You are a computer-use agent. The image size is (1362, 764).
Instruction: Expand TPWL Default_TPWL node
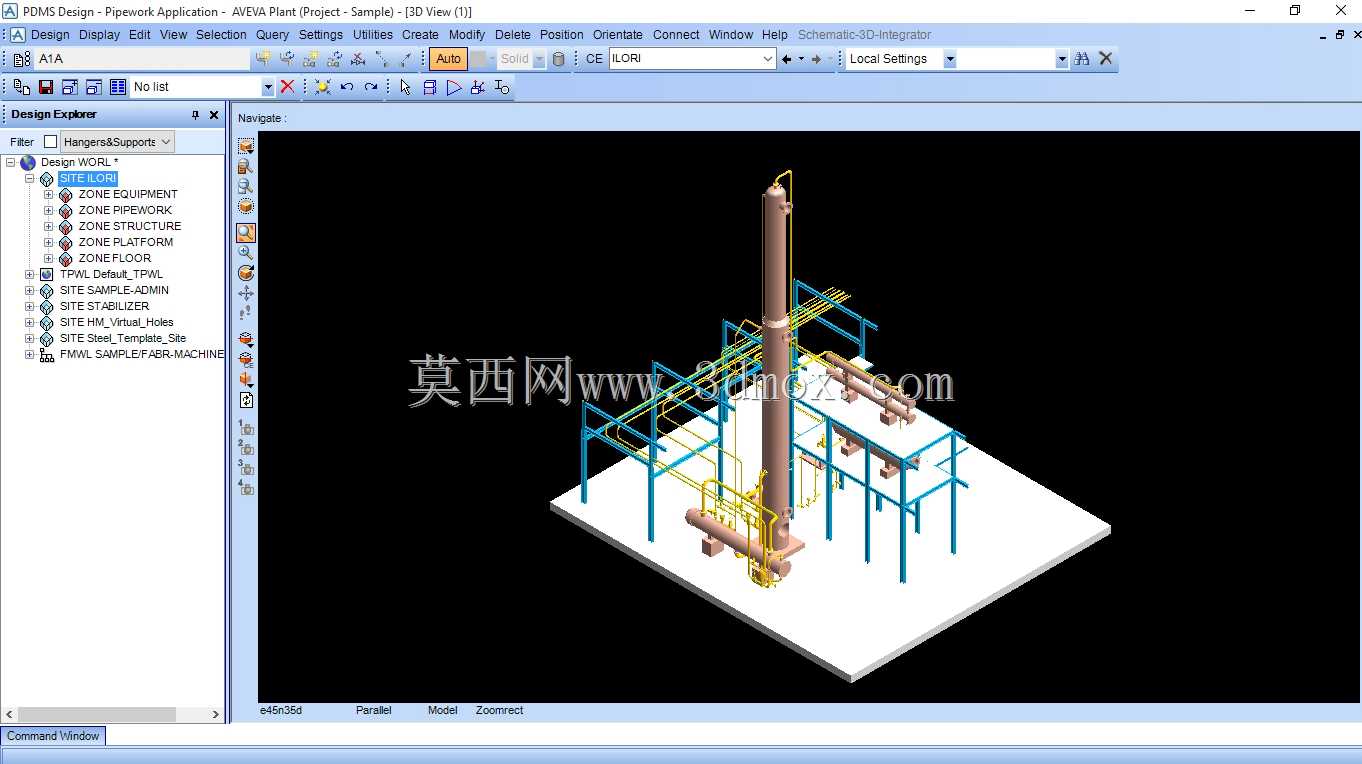(x=29, y=274)
